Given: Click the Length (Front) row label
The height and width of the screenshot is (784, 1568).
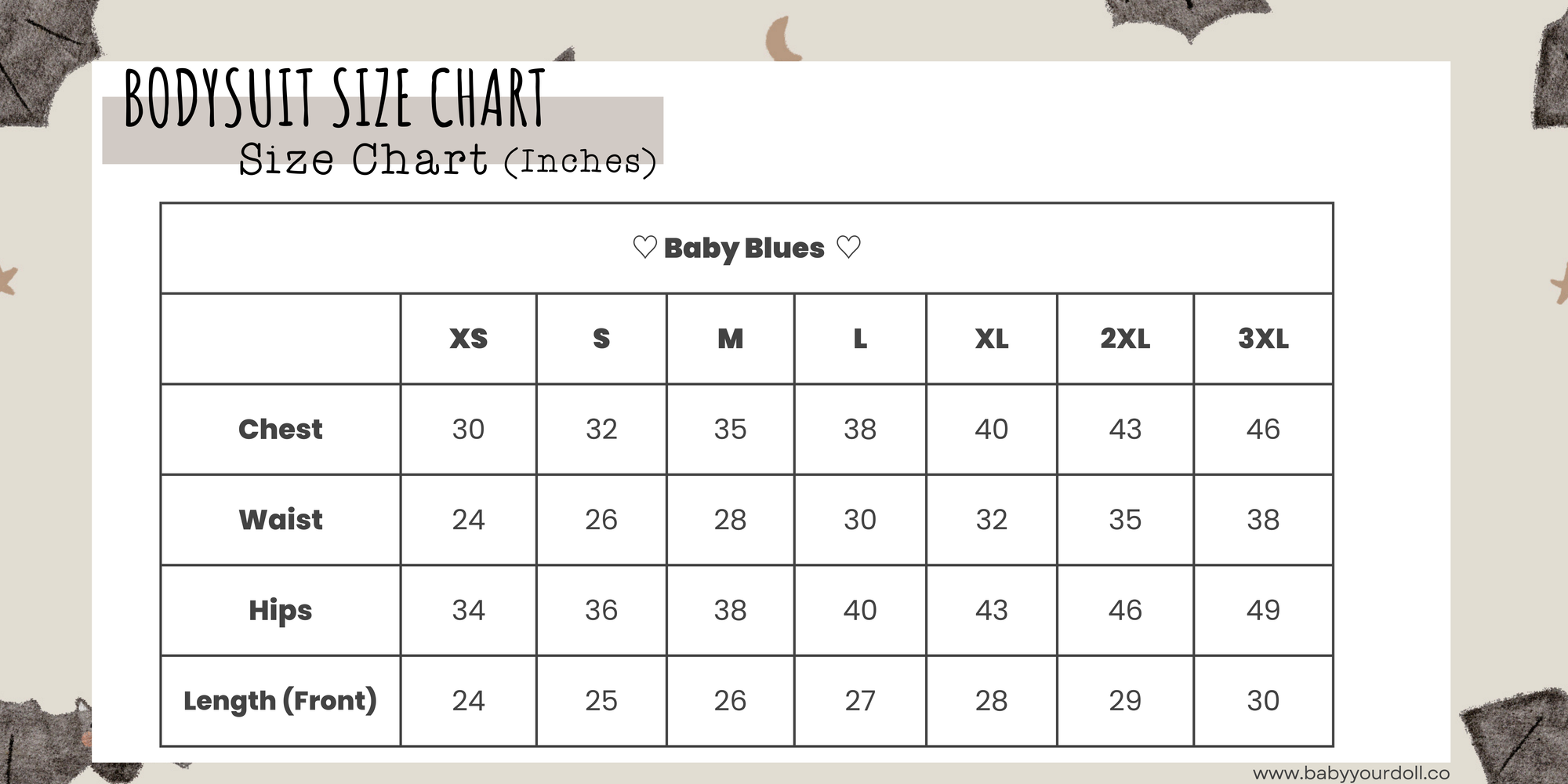Looking at the screenshot, I should pos(280,700).
